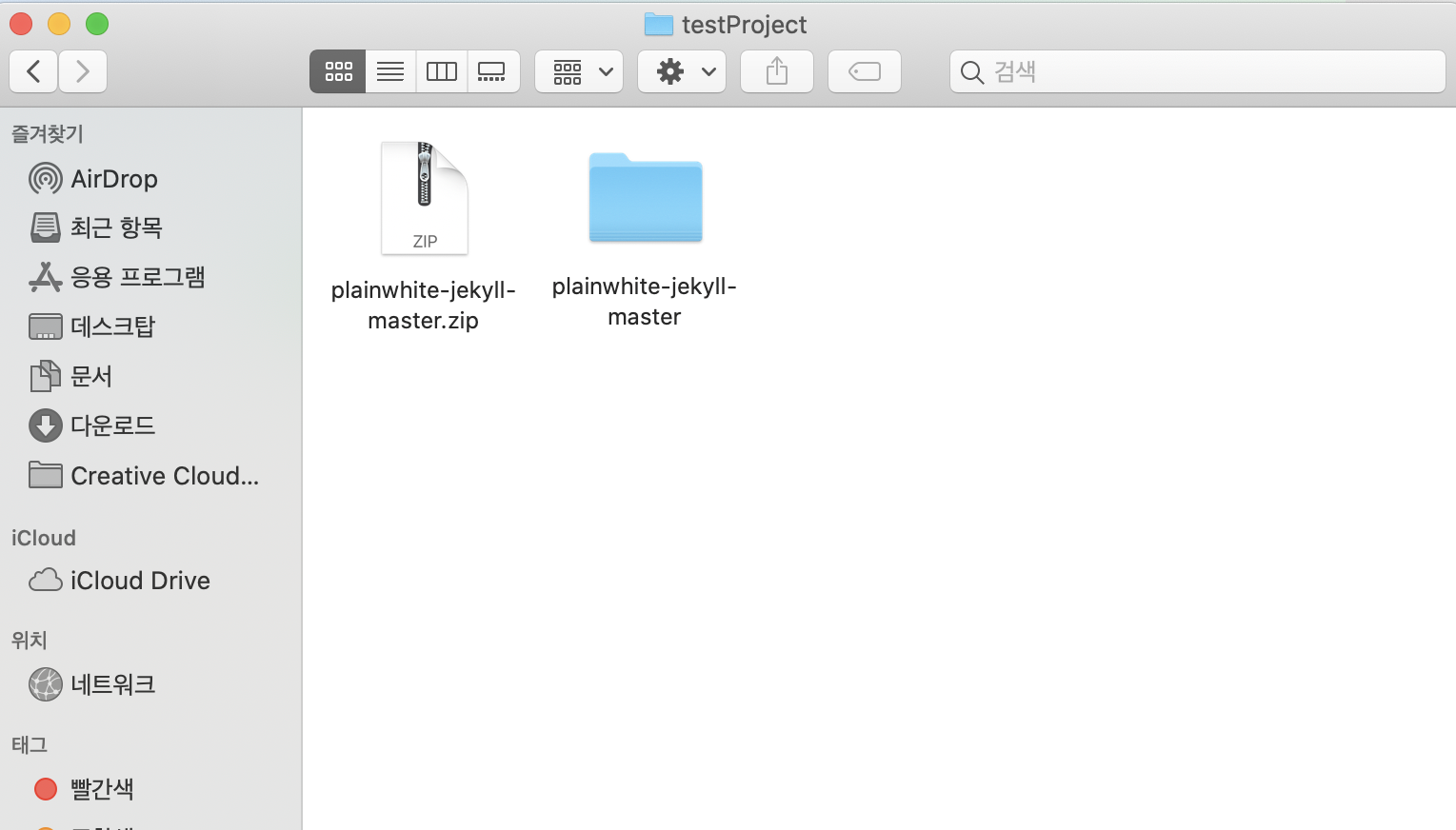Select plainwhite-jekyll-master.zip file

click(x=425, y=200)
